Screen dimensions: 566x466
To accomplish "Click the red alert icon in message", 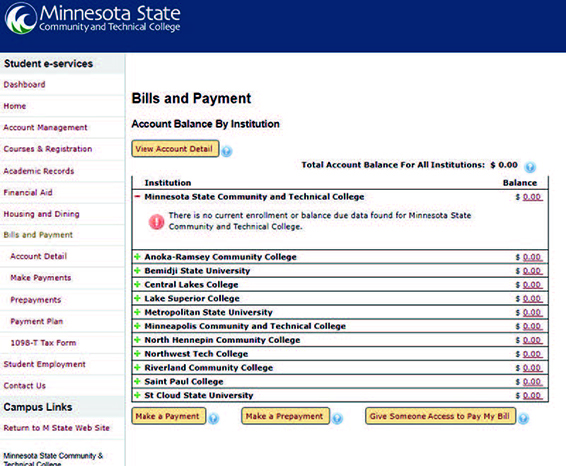I will tap(157, 222).
